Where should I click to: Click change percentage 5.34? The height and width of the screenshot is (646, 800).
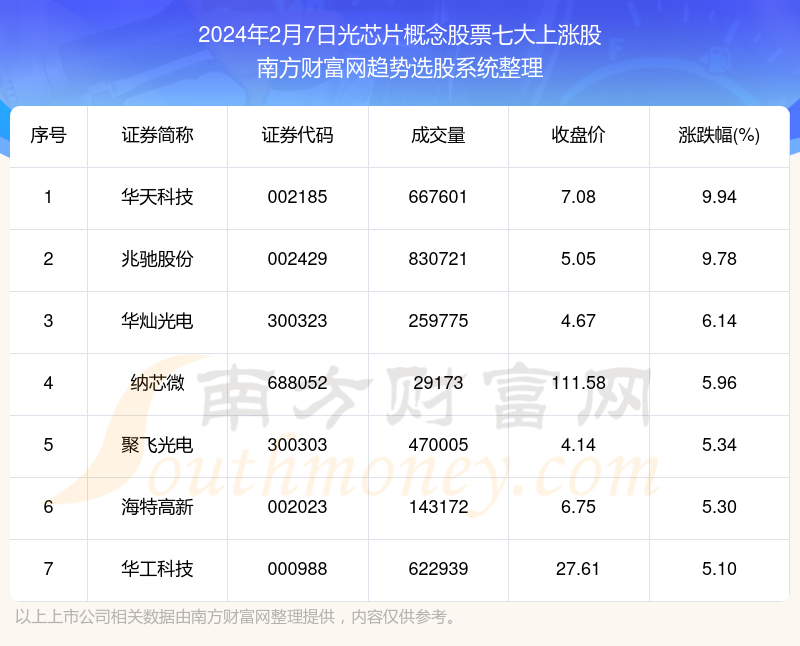[719, 445]
